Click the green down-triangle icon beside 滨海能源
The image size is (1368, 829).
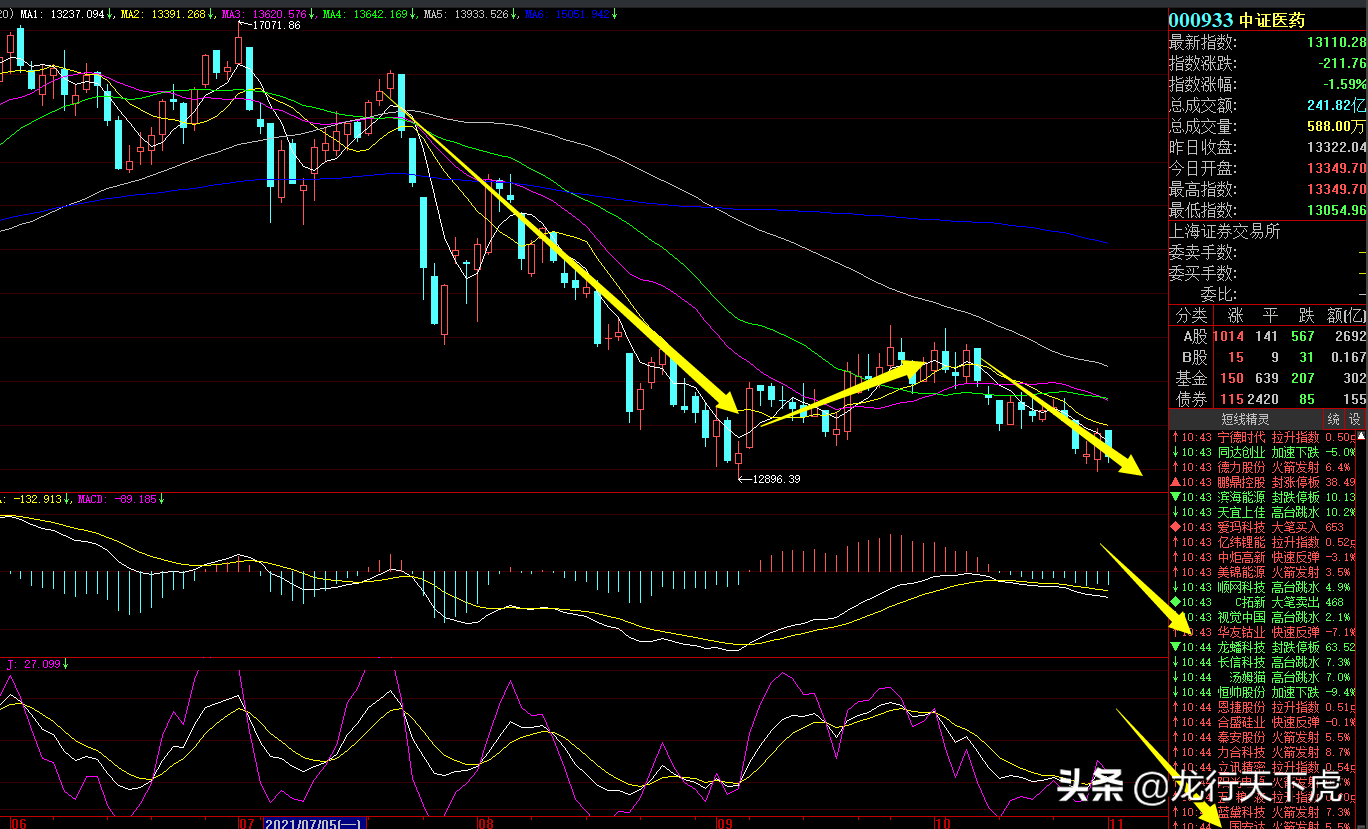coord(1175,497)
